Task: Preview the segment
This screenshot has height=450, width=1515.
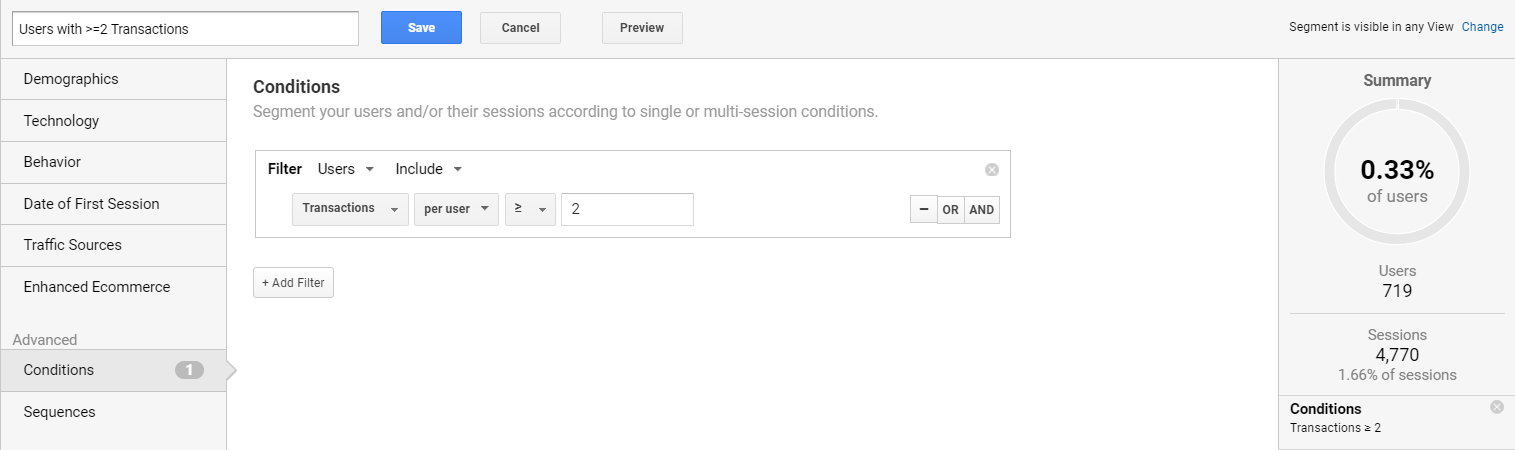Action: point(642,28)
